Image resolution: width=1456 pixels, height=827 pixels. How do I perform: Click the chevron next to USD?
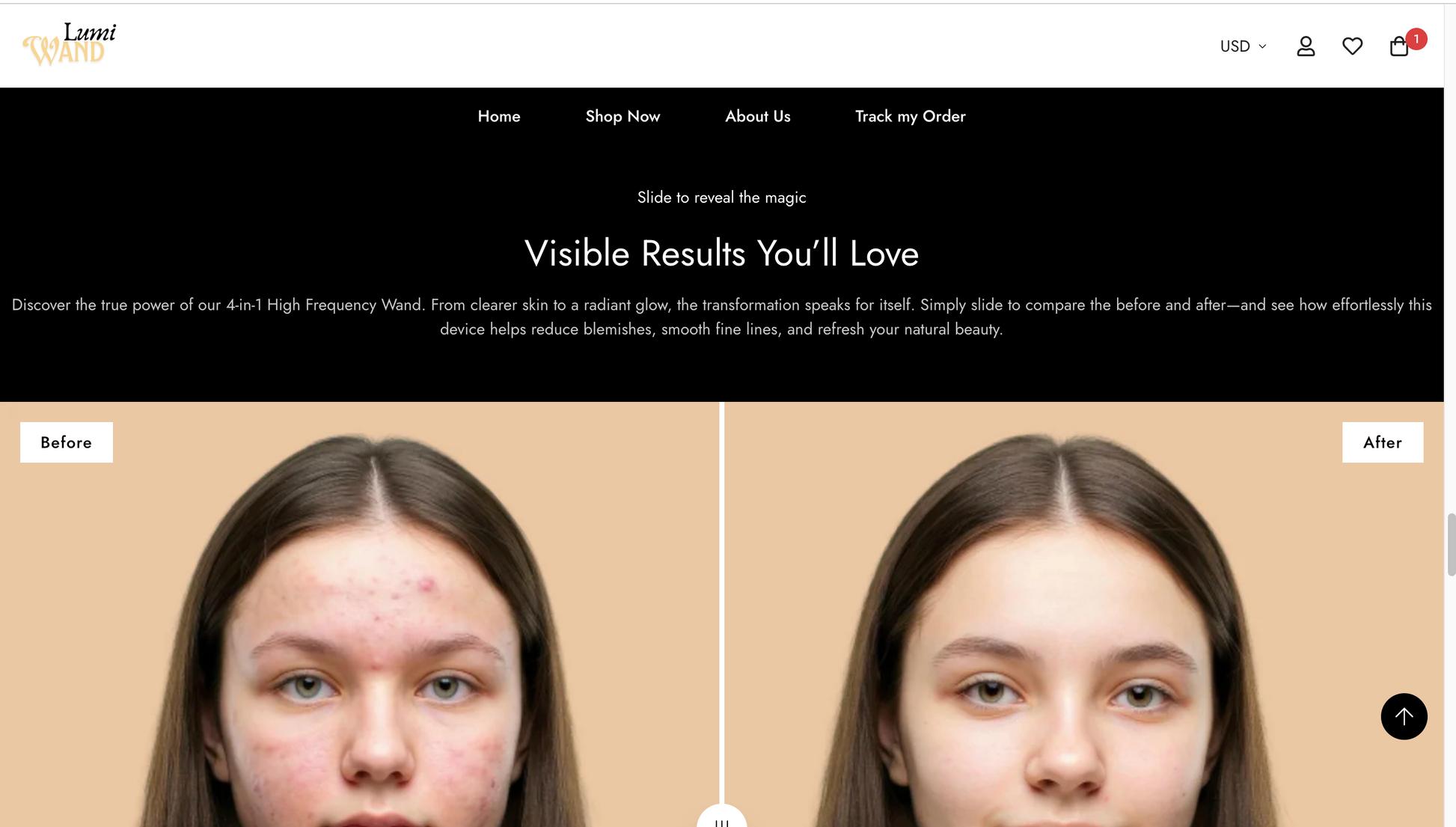(x=1262, y=46)
